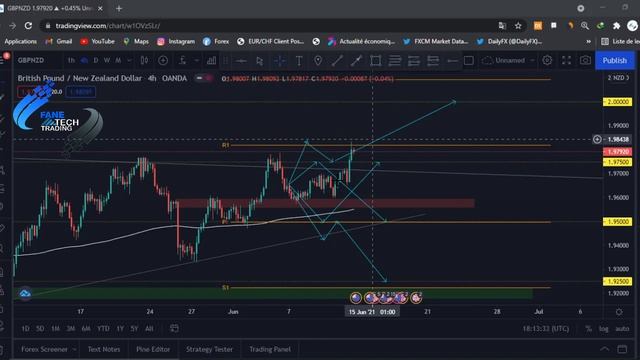Click the blue Publish button
640x360 pixels.
coord(615,60)
